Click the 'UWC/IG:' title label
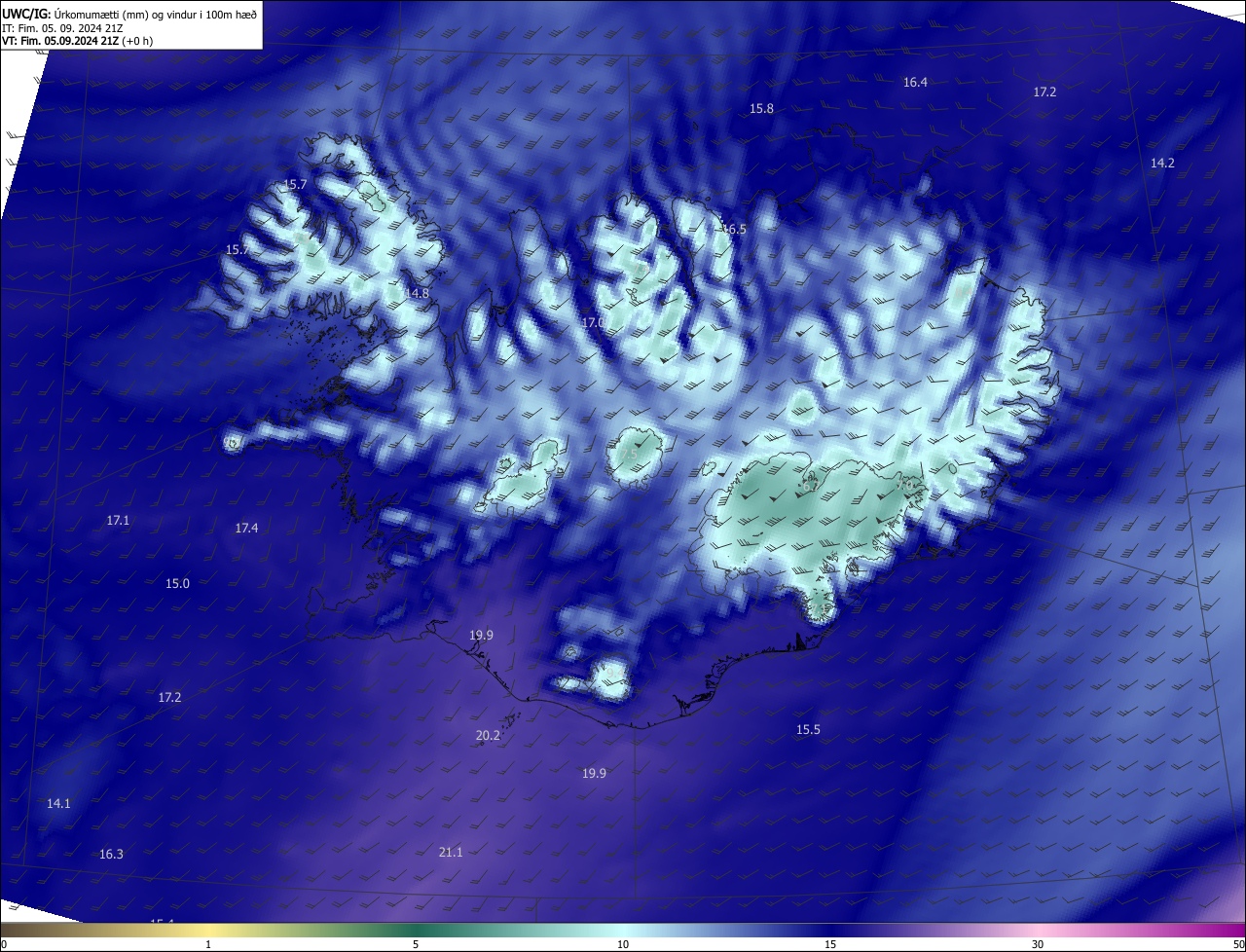 click(25, 15)
